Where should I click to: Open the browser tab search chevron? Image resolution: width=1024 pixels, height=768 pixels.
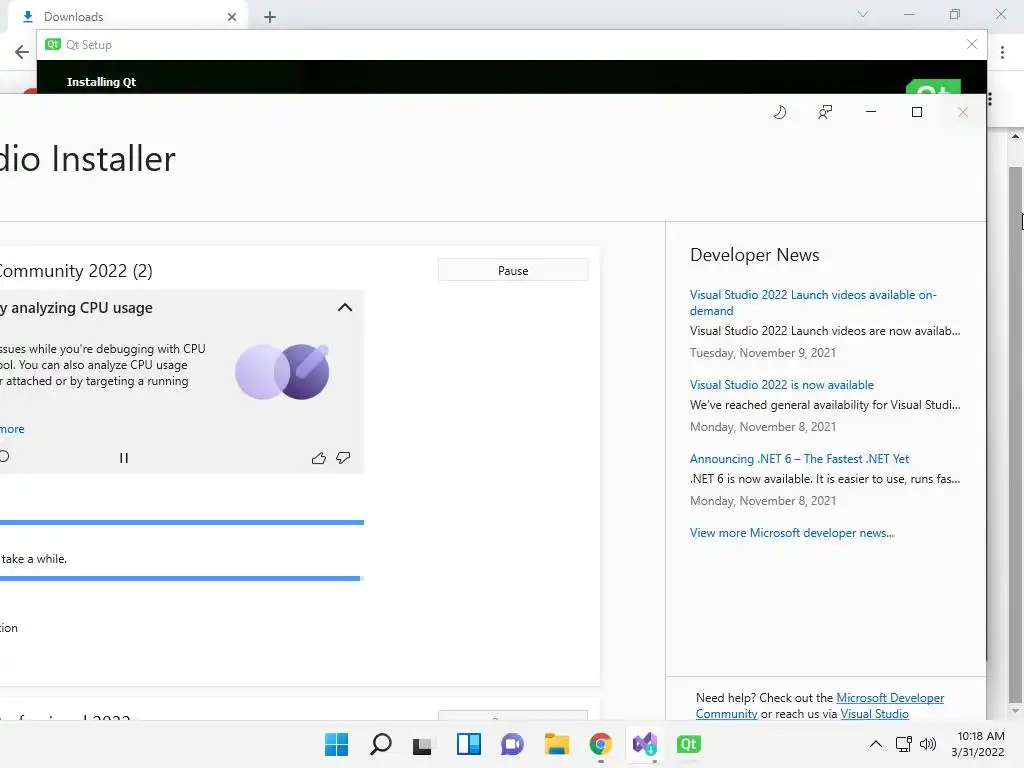(x=863, y=14)
